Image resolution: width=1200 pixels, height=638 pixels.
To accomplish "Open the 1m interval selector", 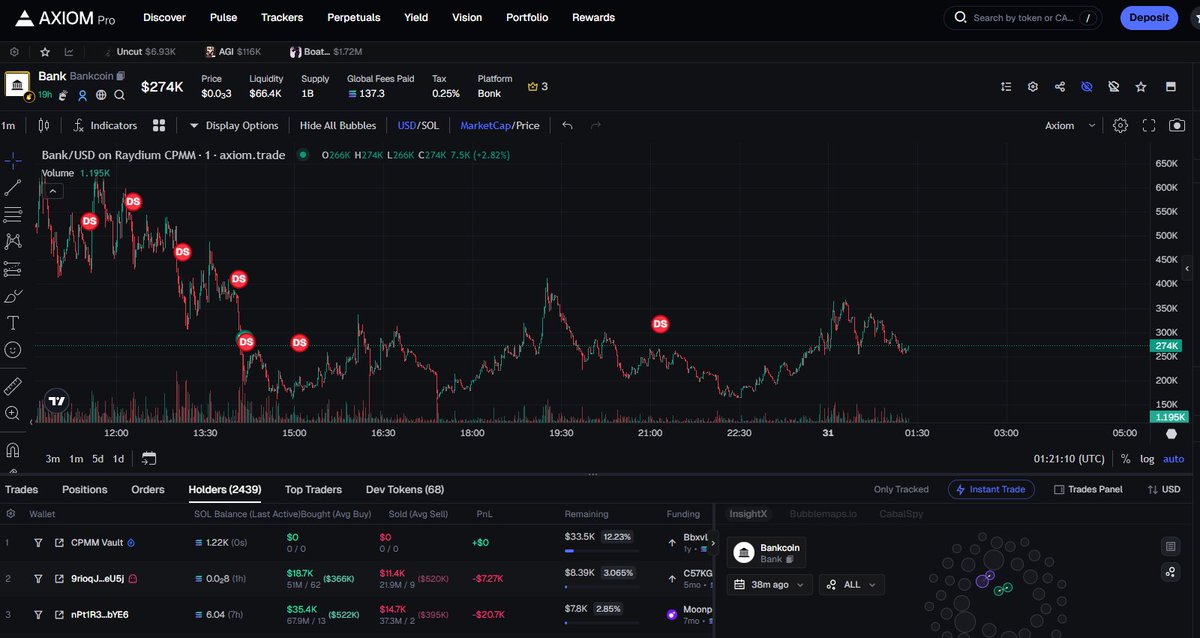I will point(8,126).
